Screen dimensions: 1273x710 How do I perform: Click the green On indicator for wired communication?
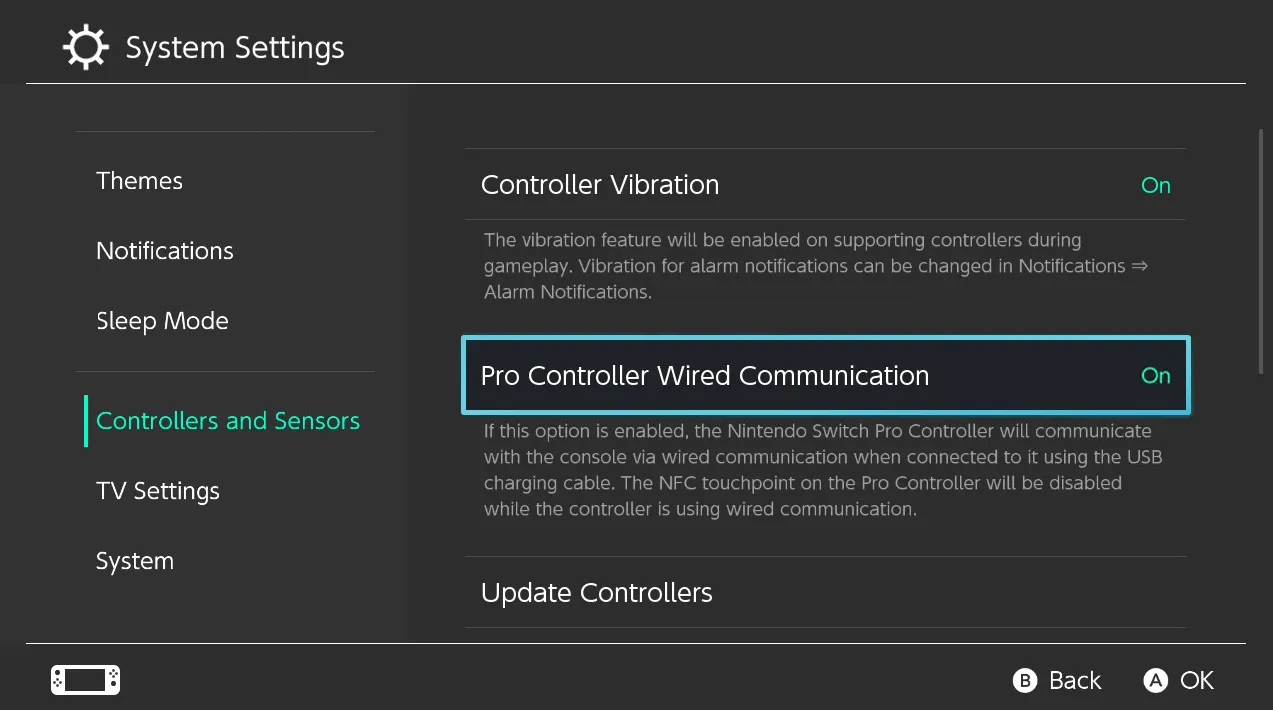click(x=1155, y=375)
